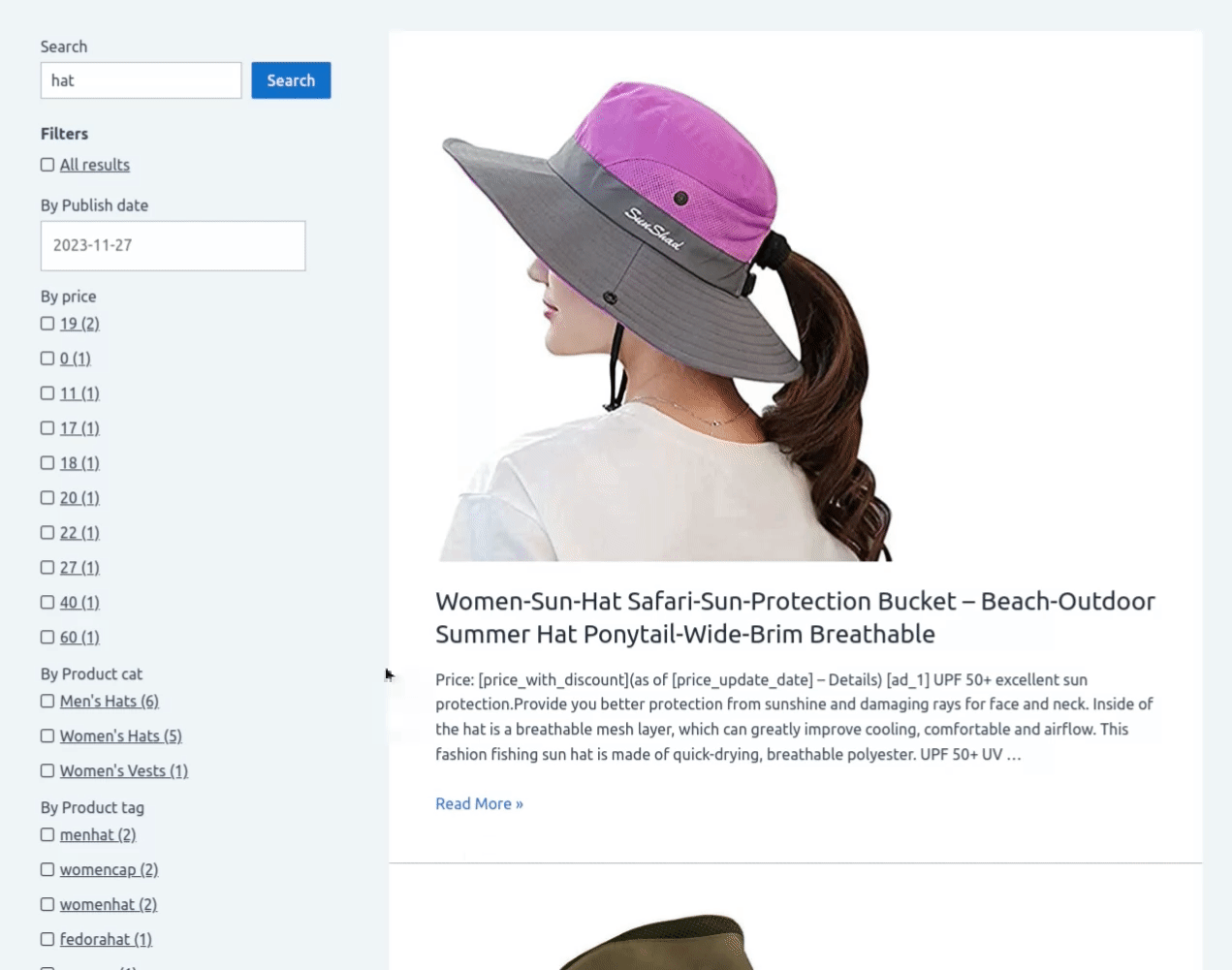Check the price 19 (2) checkbox
1232x970 pixels.
tap(47, 324)
